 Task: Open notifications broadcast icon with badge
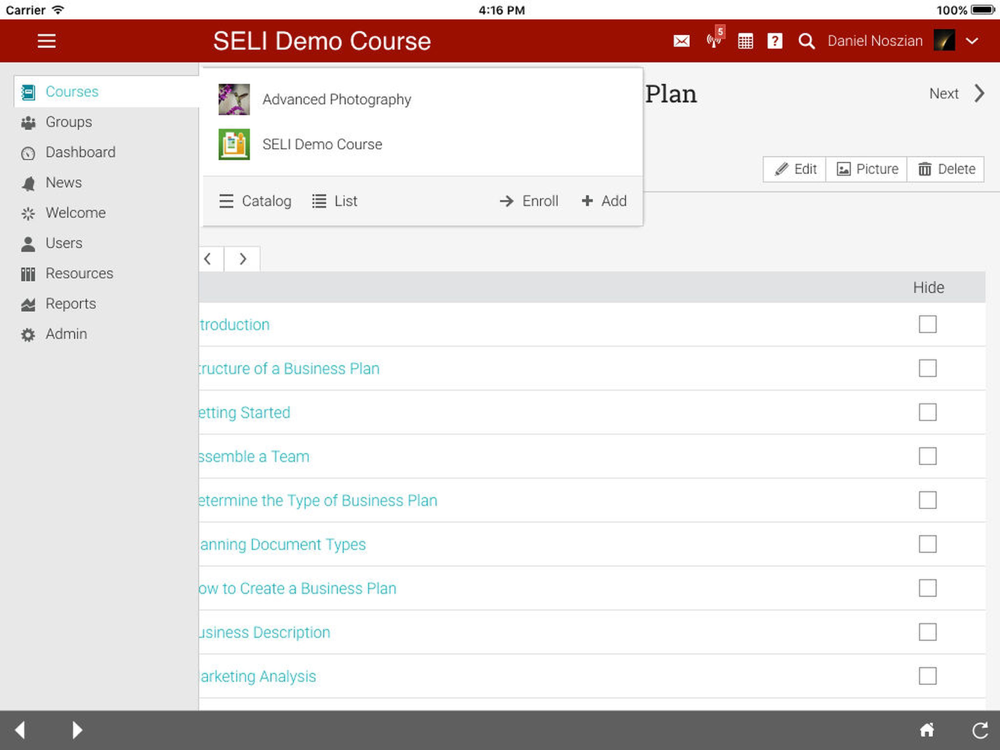click(x=715, y=38)
